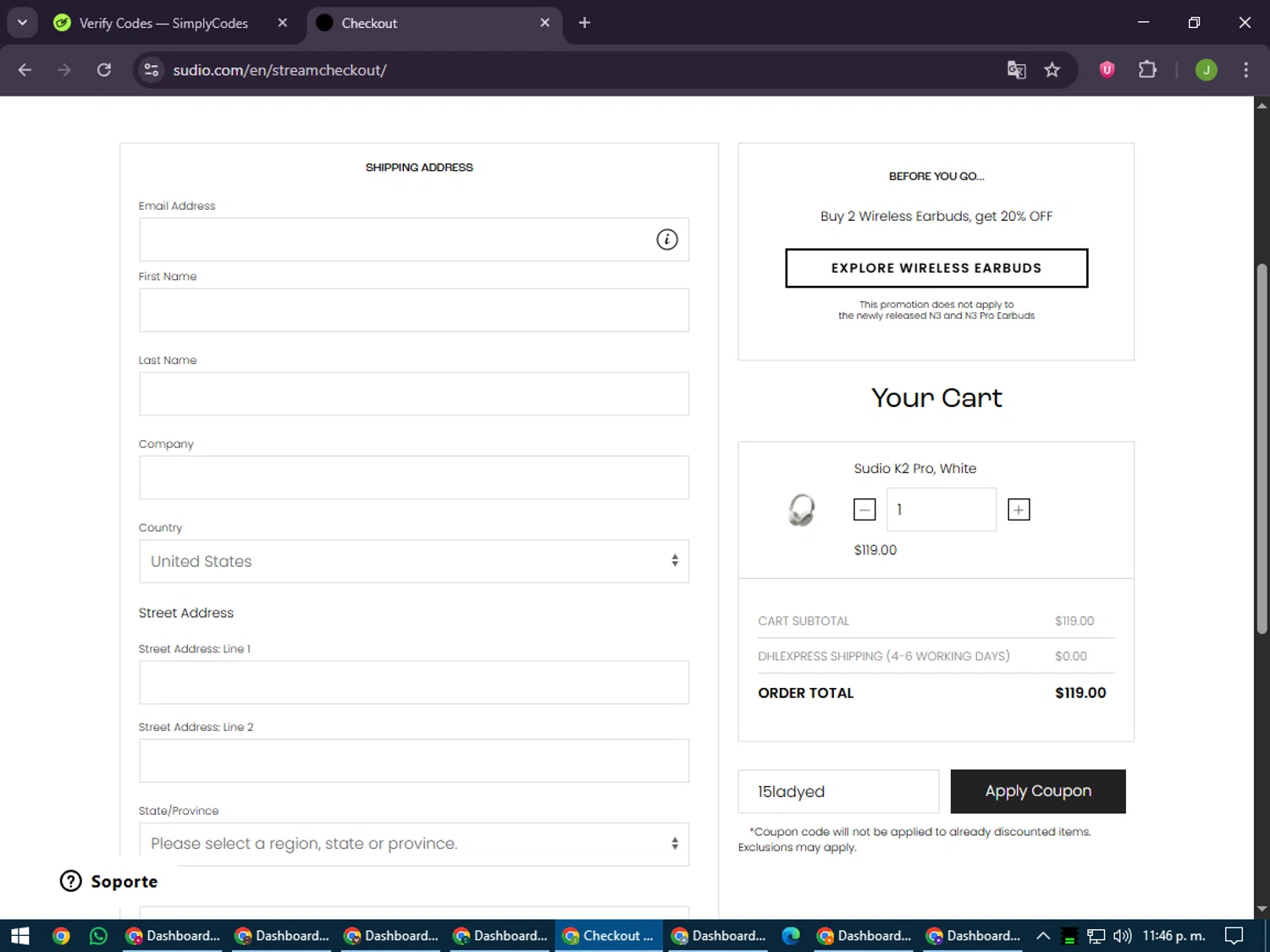Screen dimensions: 1270x952
Task: Reload the checkout page
Action: [x=104, y=70]
